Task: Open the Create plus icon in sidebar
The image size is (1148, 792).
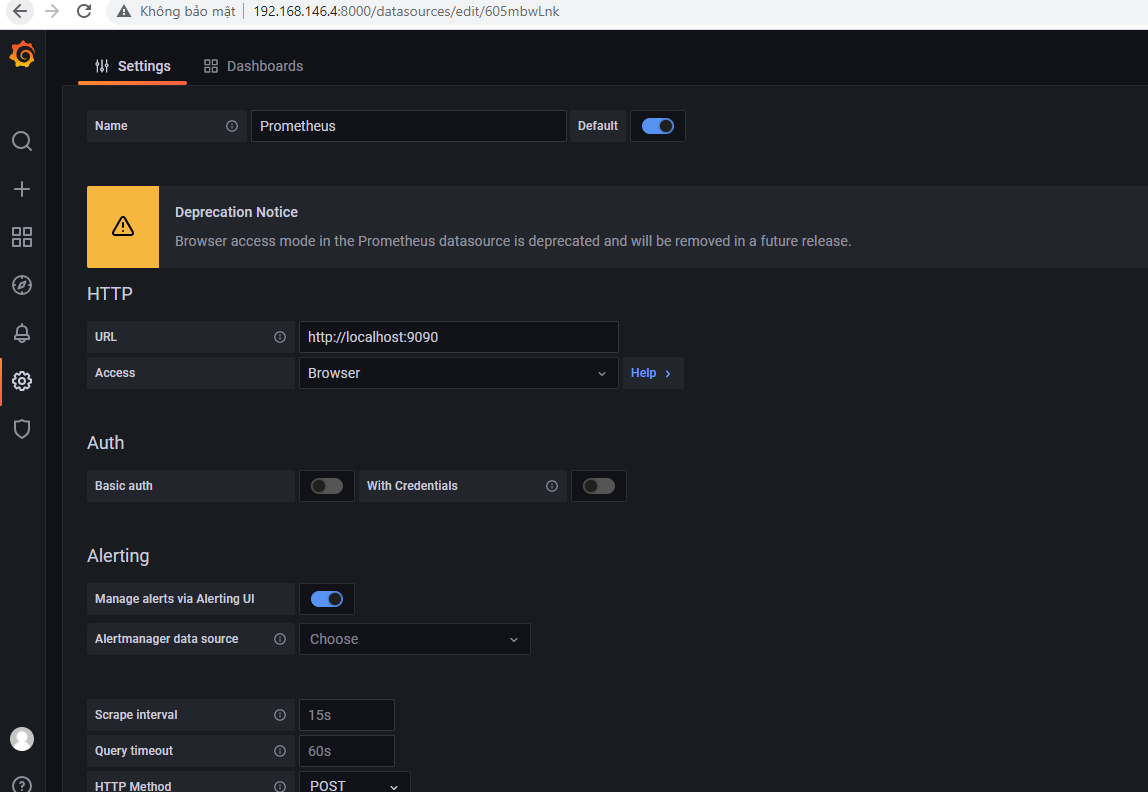Action: 22,189
